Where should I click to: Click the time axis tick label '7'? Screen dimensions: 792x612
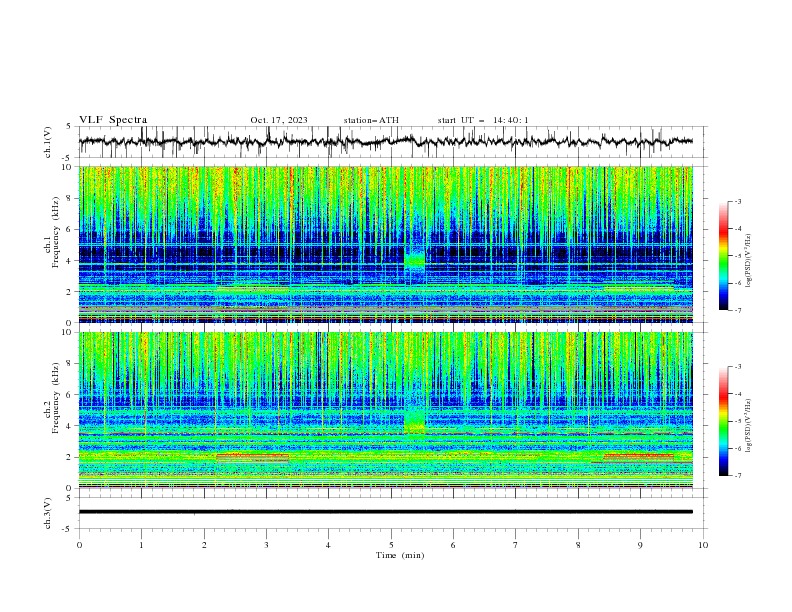pos(516,545)
